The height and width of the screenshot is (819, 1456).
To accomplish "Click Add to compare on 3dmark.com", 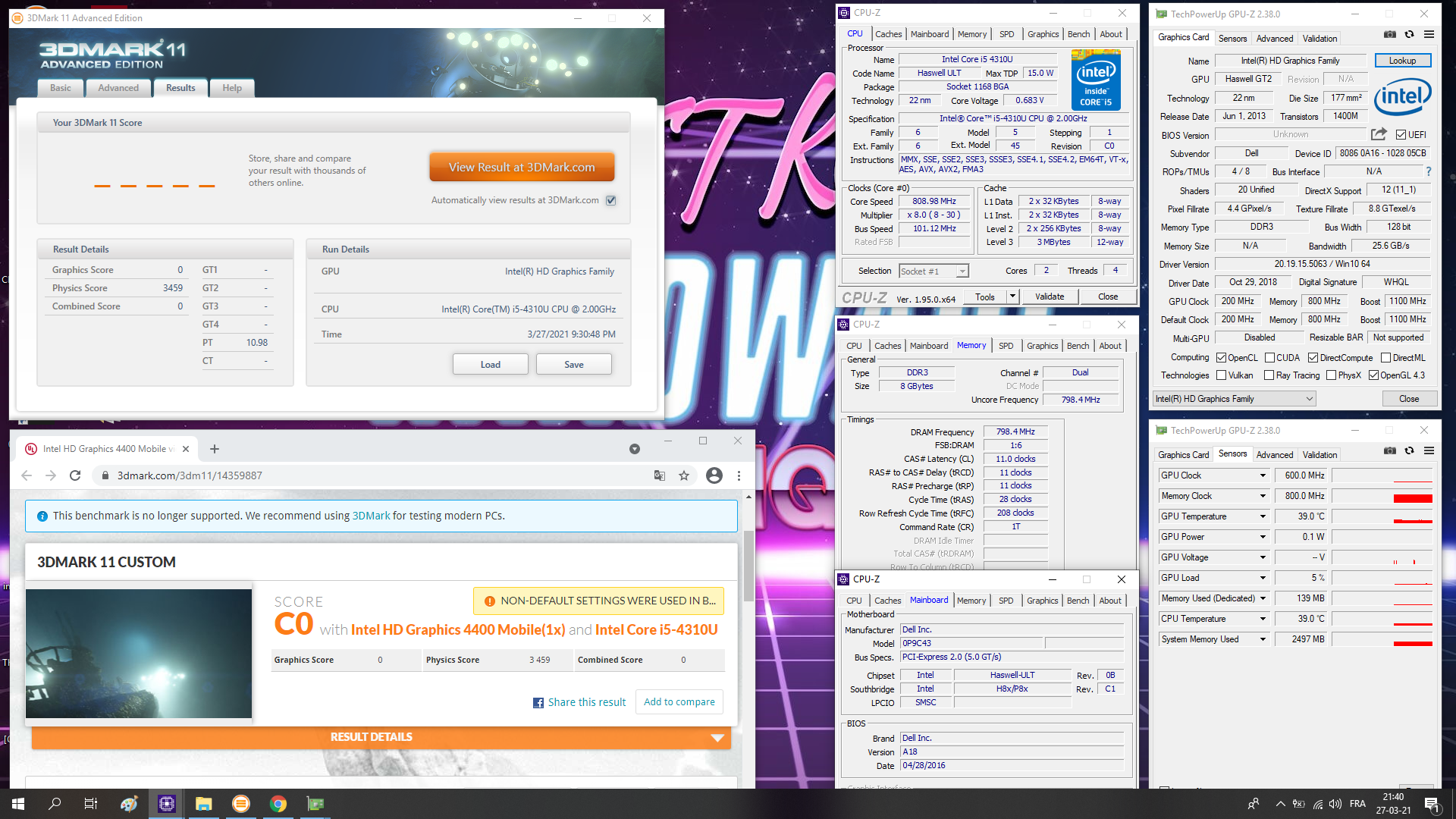I will (679, 702).
